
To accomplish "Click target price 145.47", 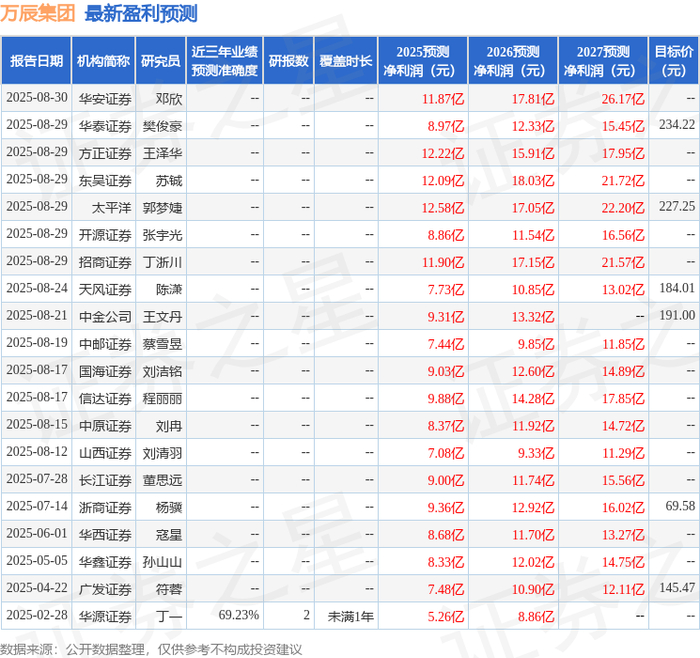I will [x=677, y=587].
